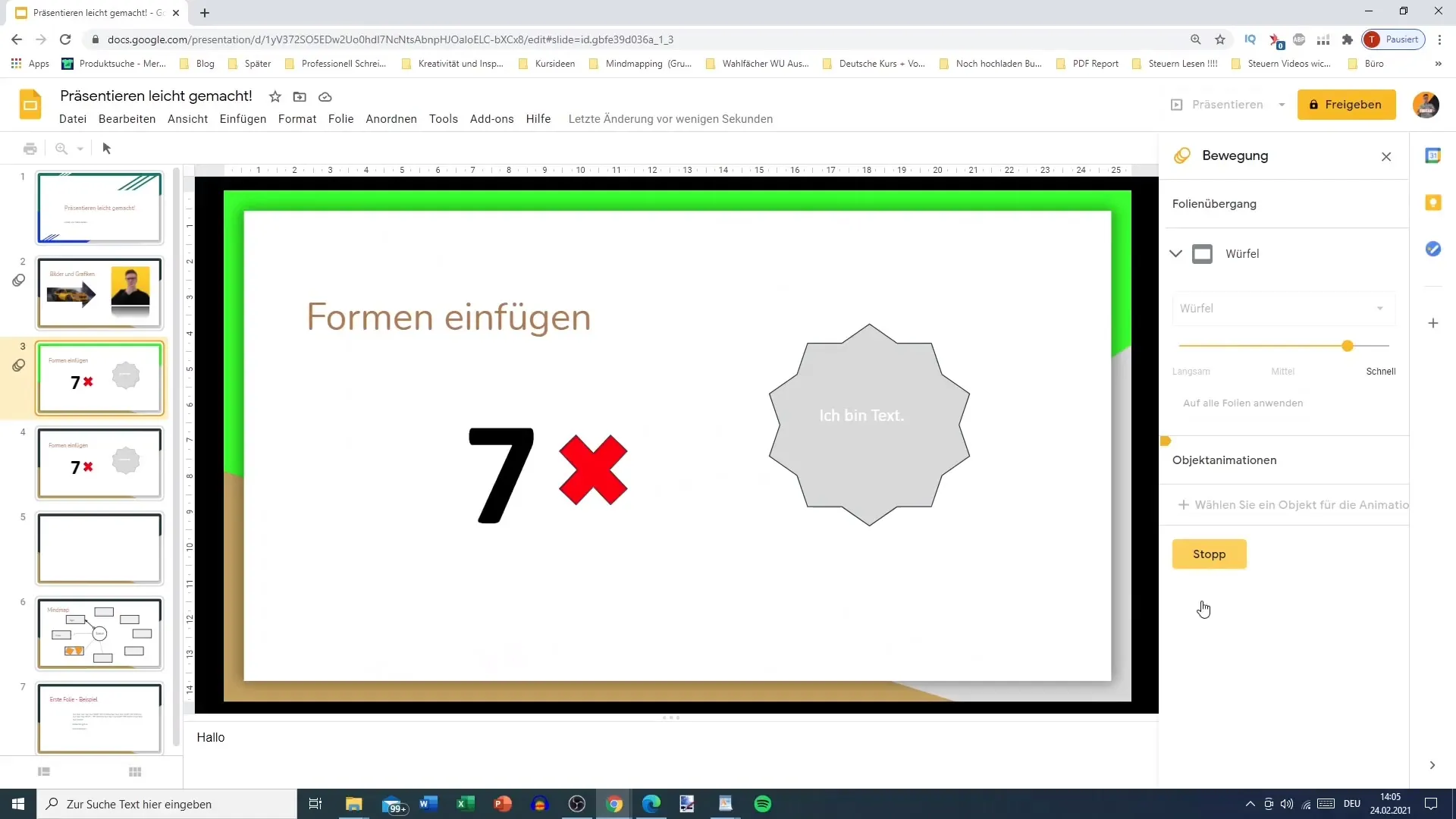This screenshot has height=819, width=1456.
Task: Click the Stopp button
Action: click(1209, 554)
